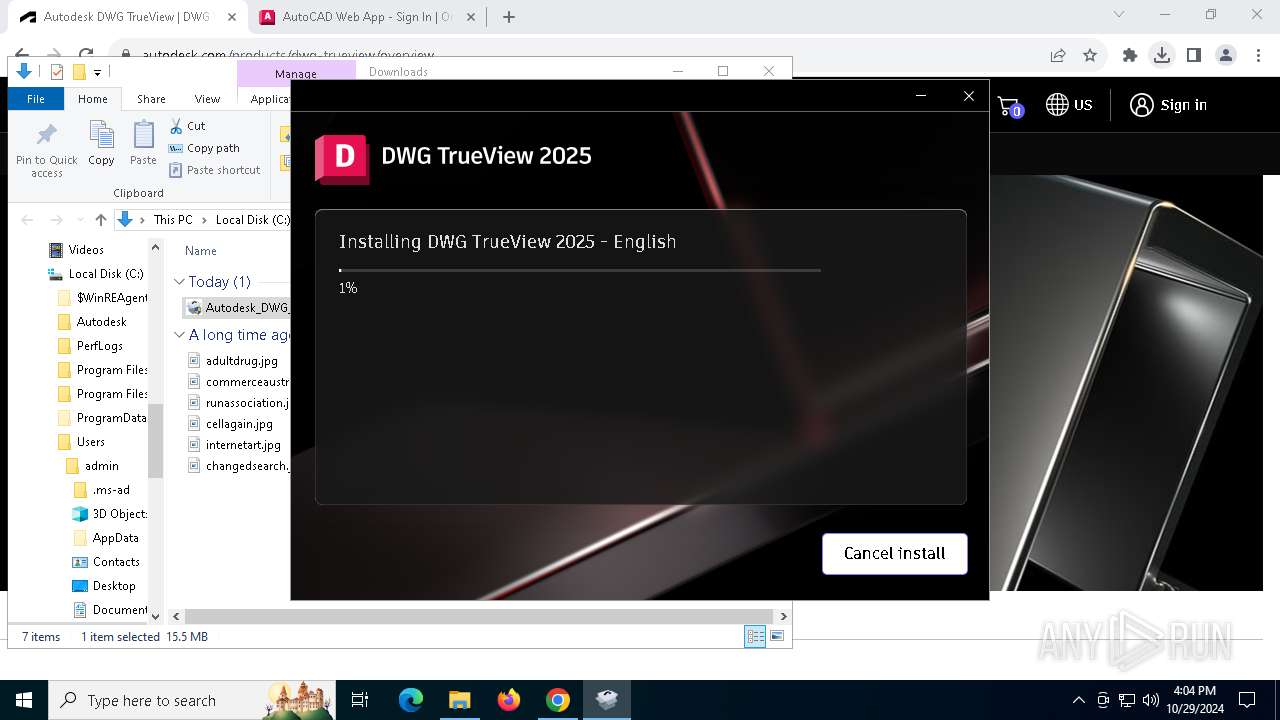Image resolution: width=1280 pixels, height=720 pixels.
Task: Switch to View ribbon tab
Action: [x=207, y=99]
